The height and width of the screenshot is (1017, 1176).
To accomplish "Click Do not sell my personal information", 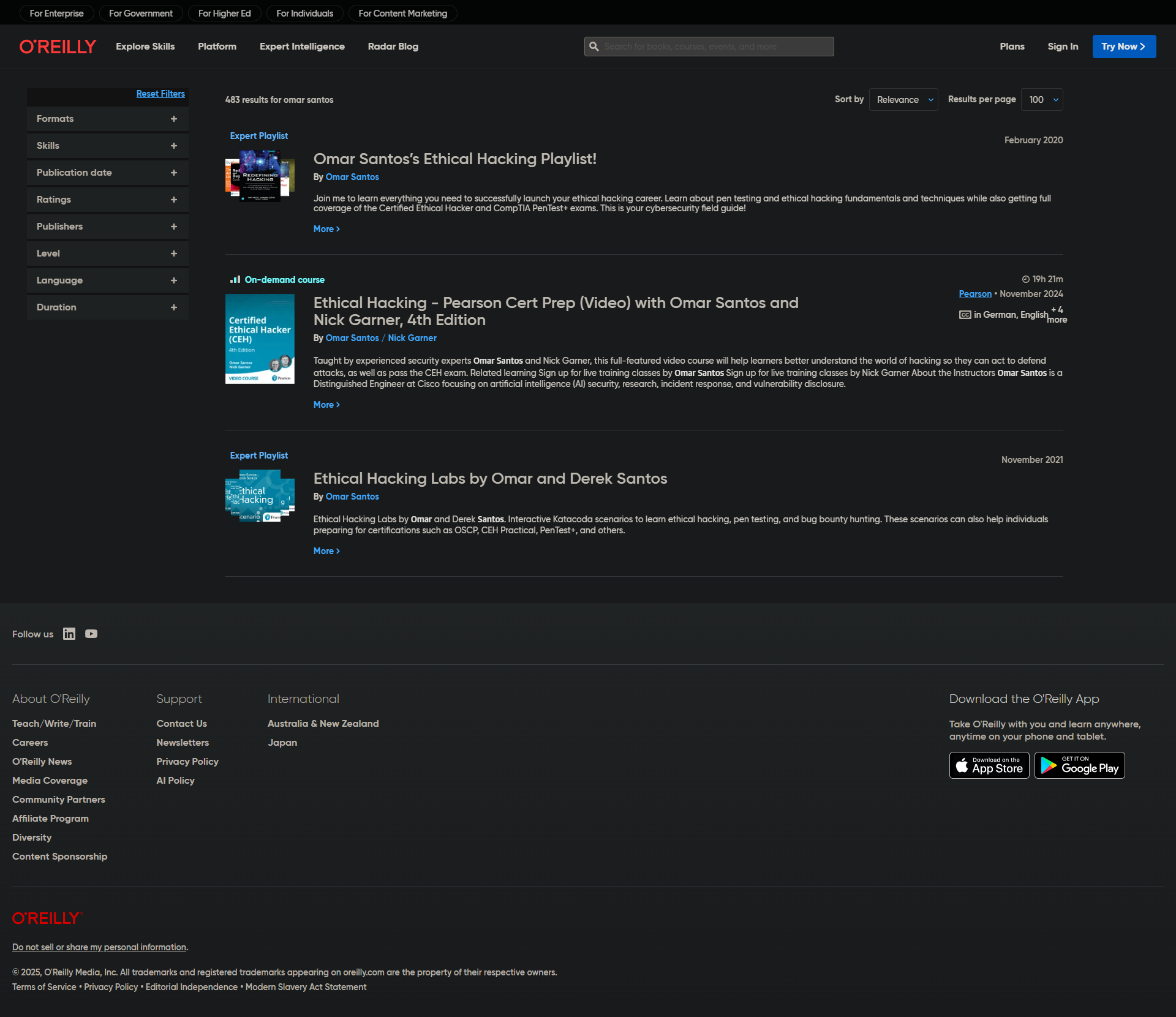I will coord(99,947).
